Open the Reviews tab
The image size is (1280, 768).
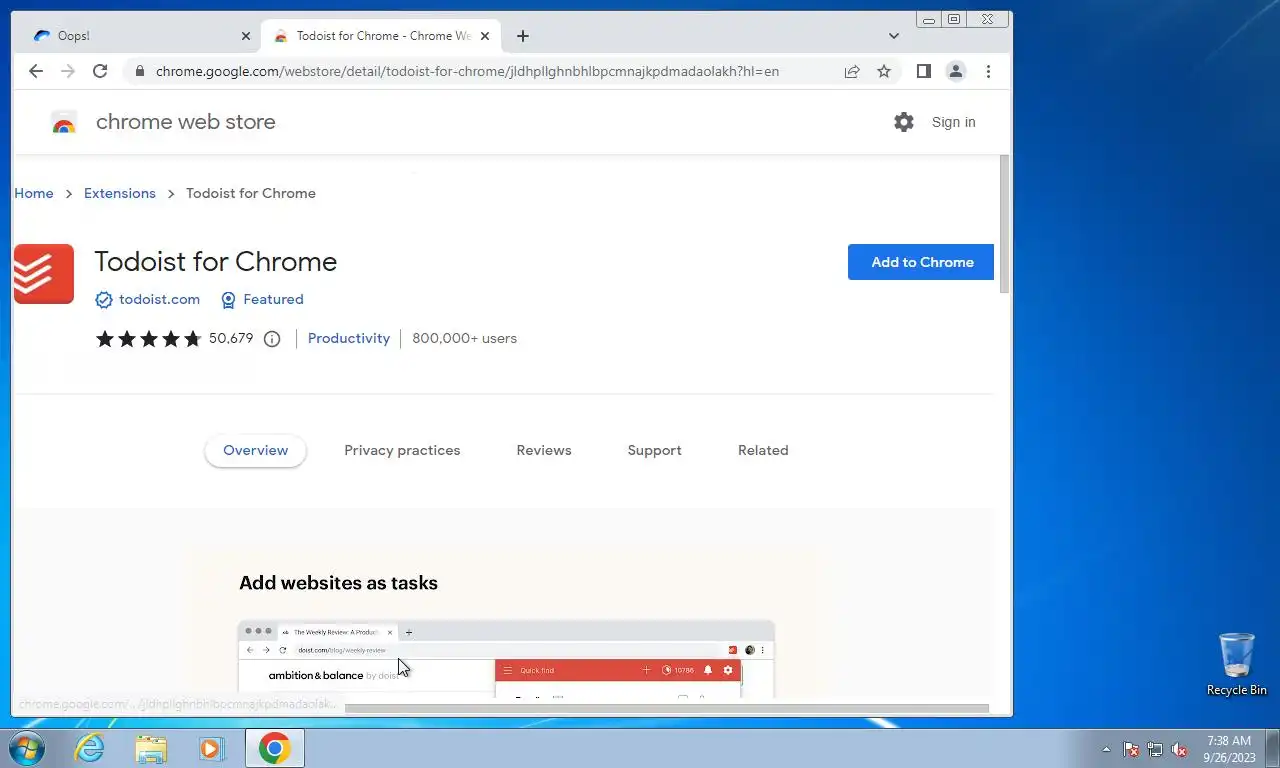click(544, 451)
